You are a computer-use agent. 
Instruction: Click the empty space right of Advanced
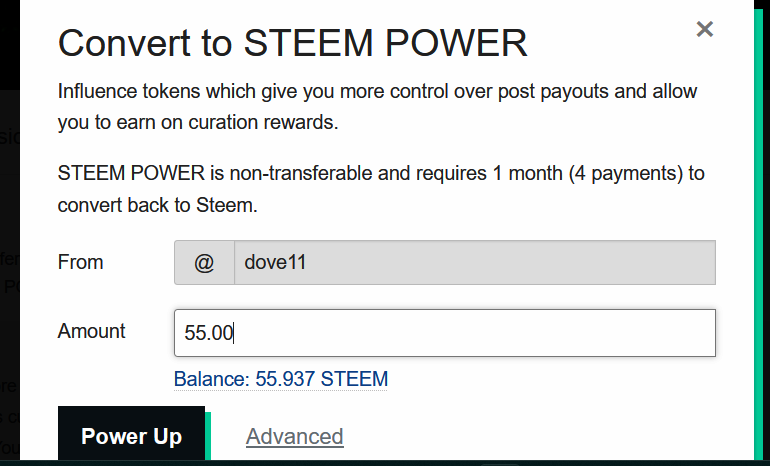pos(540,437)
